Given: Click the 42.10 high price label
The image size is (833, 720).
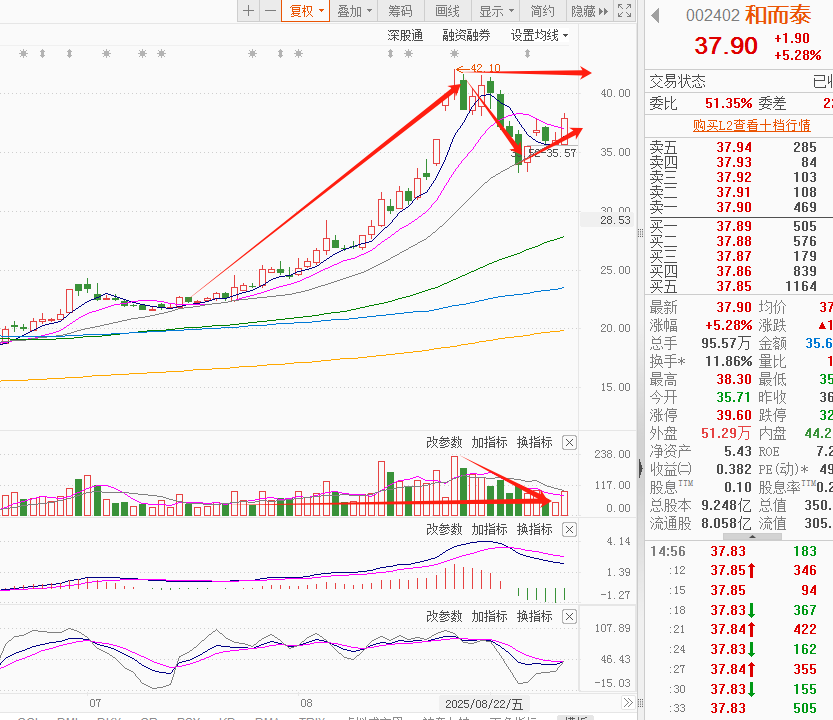Looking at the screenshot, I should [x=485, y=68].
